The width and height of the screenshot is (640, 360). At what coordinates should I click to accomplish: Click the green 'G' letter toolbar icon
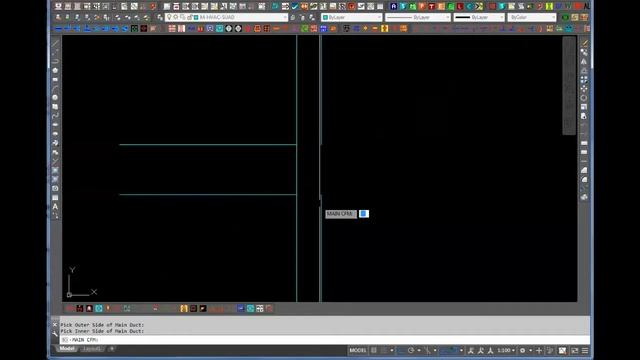click(x=451, y=6)
